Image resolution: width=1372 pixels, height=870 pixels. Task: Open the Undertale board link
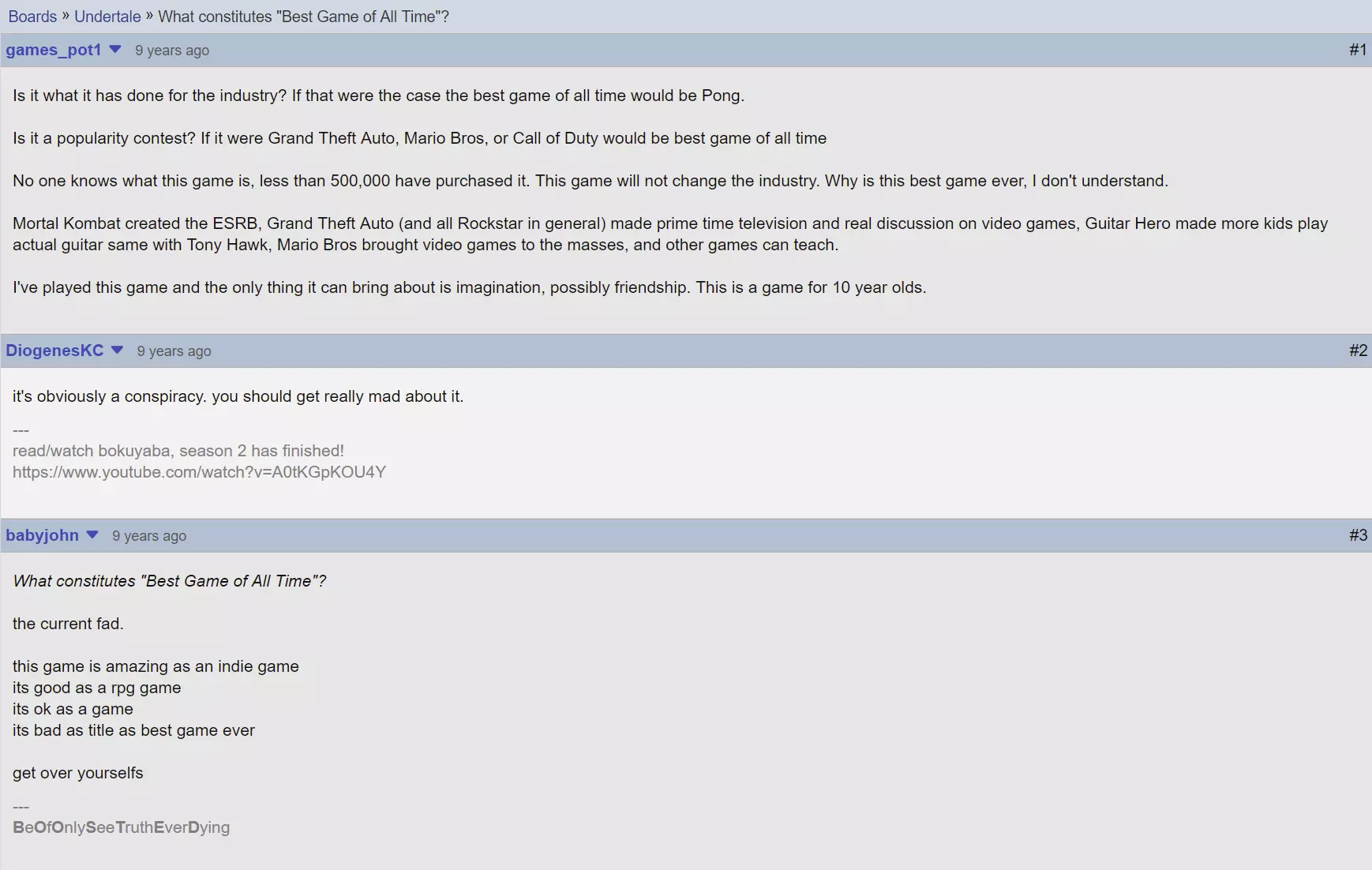coord(107,17)
